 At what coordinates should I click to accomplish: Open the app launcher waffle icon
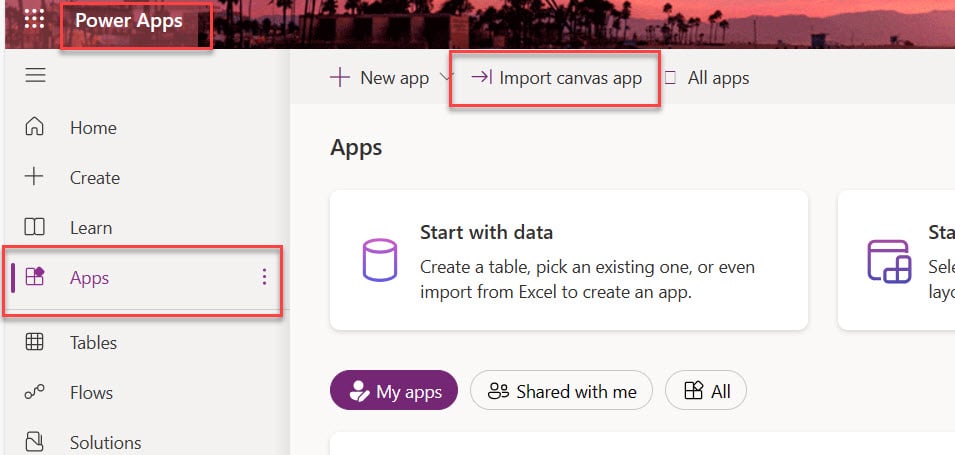tap(34, 19)
